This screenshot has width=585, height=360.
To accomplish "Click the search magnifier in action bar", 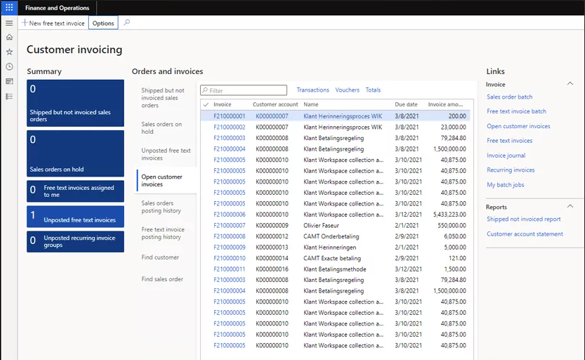I will (127, 23).
